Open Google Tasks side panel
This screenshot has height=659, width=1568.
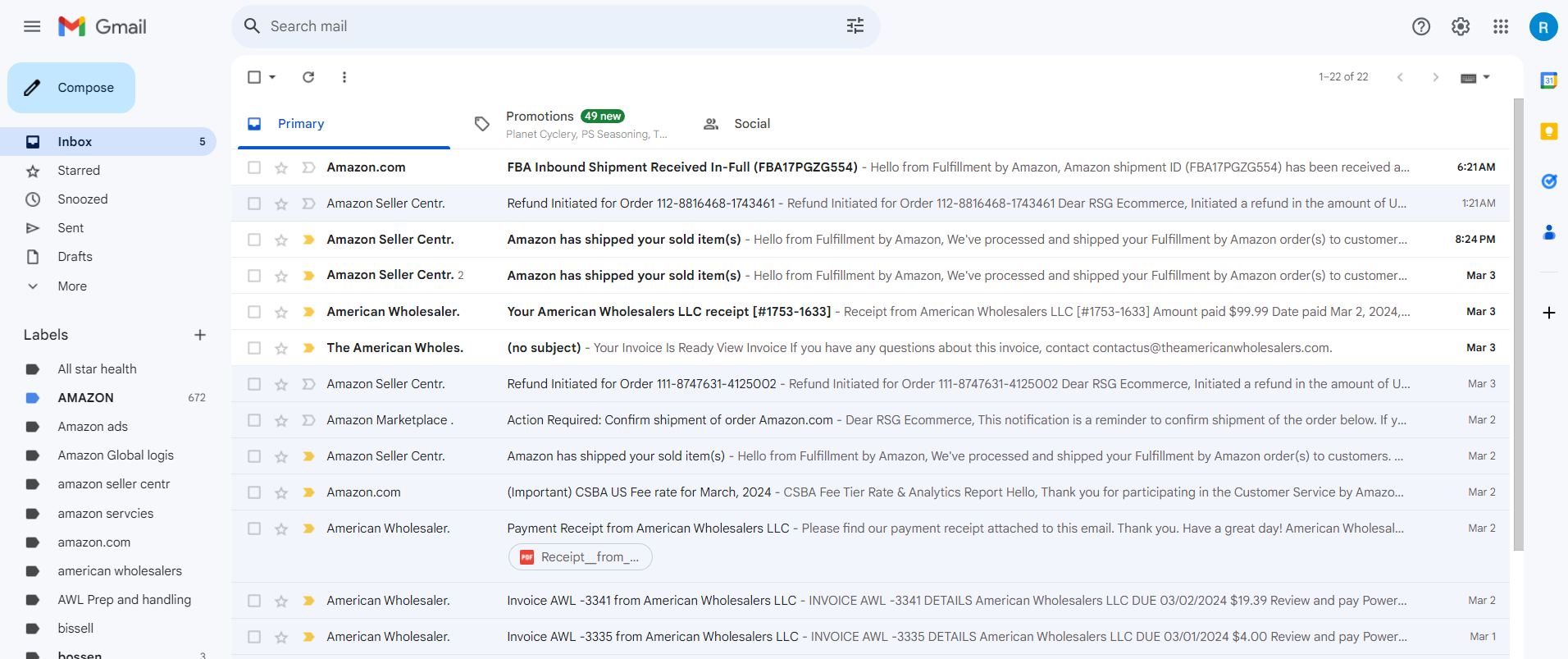(x=1548, y=181)
